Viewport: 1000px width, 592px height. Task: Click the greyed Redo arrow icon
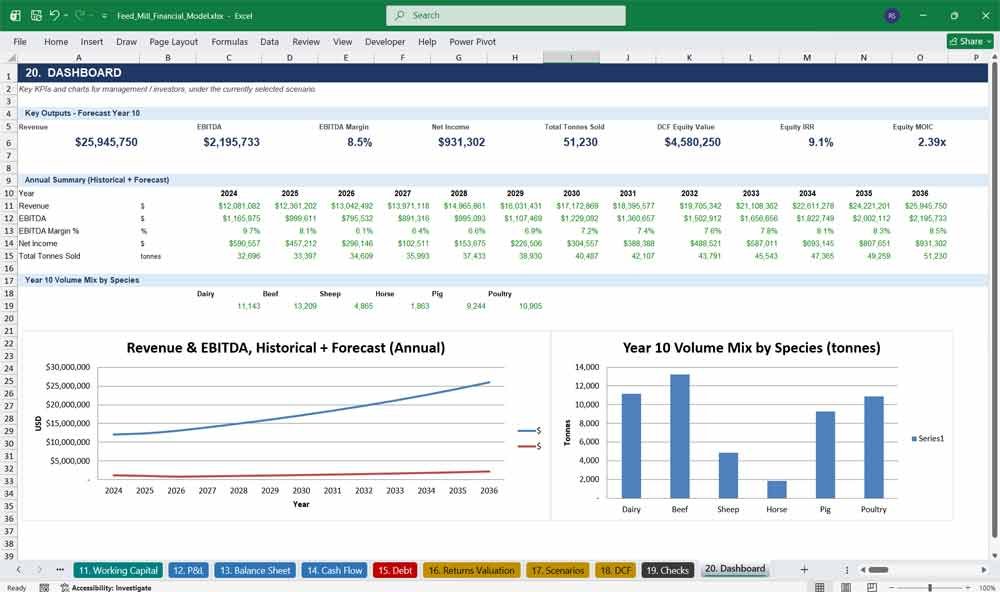[x=80, y=15]
